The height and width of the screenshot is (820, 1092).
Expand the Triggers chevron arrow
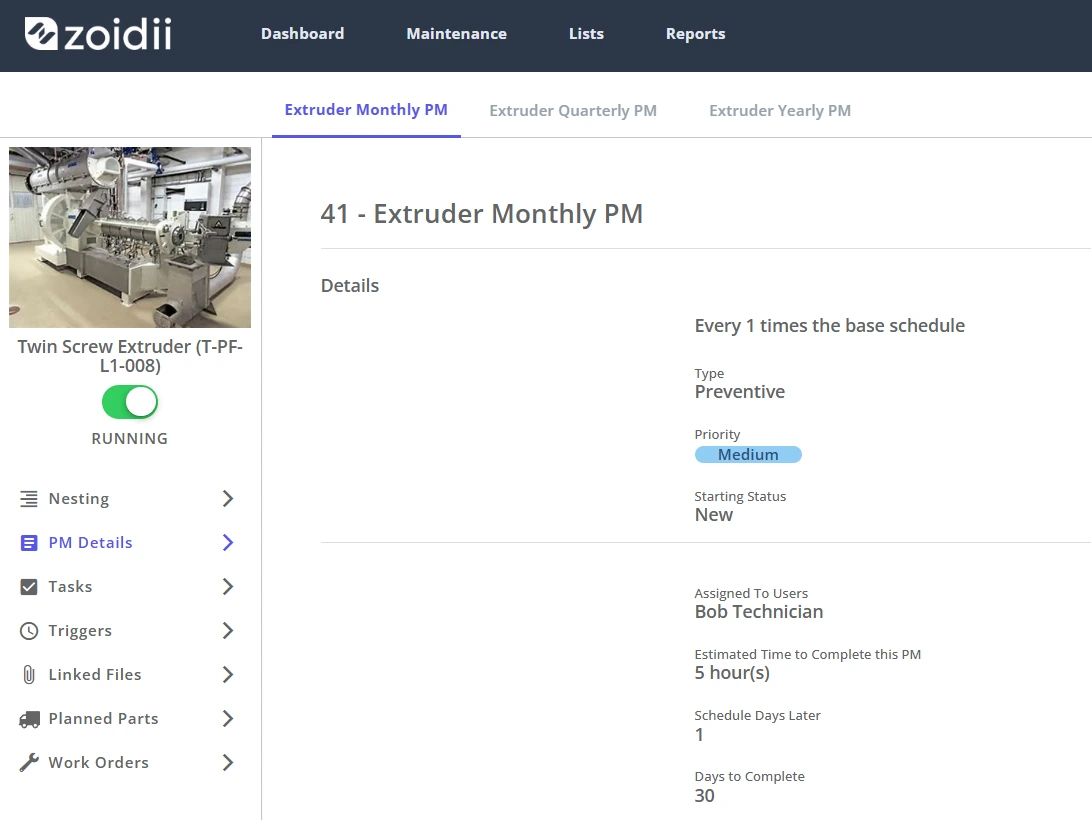pos(228,631)
